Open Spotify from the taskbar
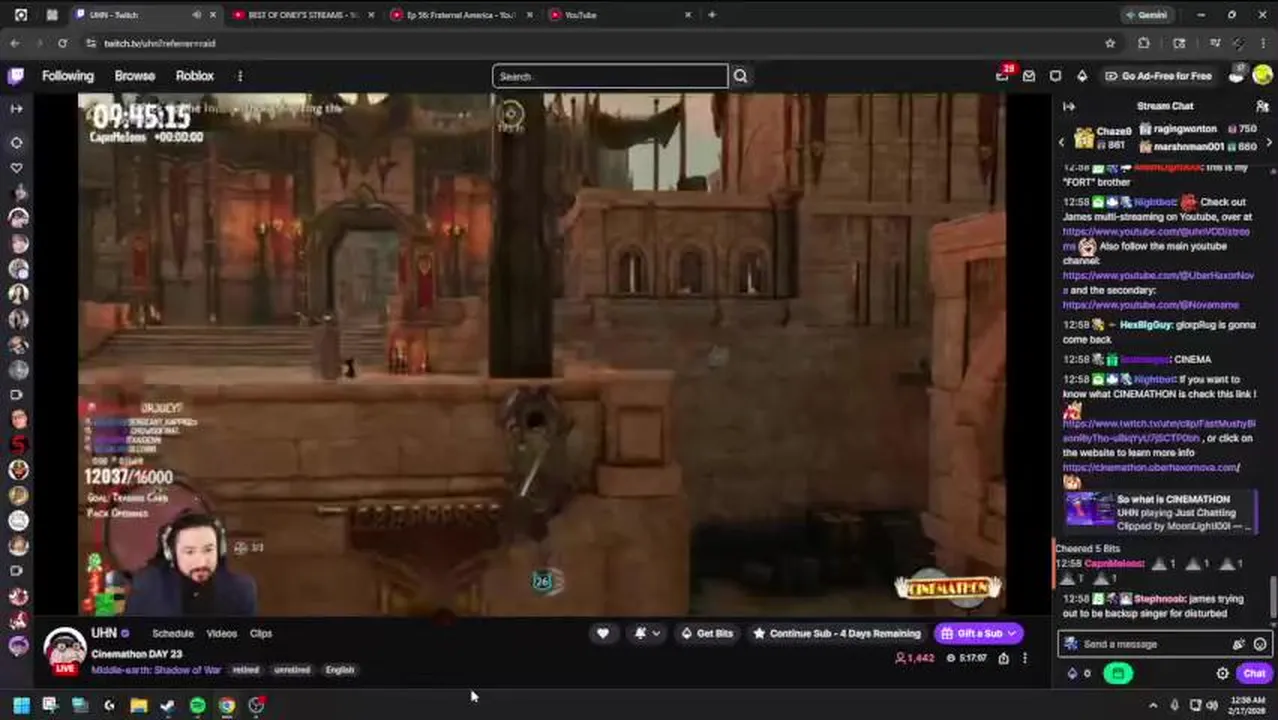1278x720 pixels. [x=197, y=705]
